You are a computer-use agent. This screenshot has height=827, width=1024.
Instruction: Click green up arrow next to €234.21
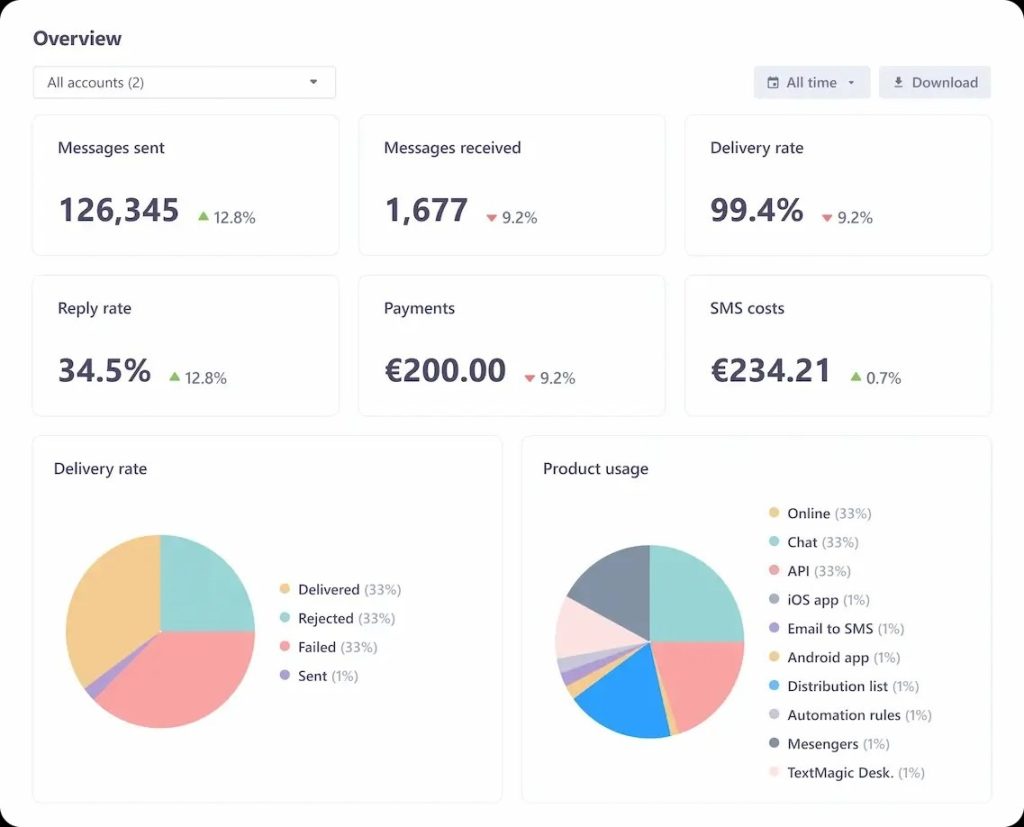click(x=856, y=377)
